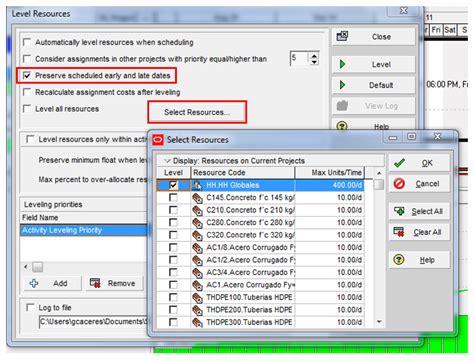The width and height of the screenshot is (474, 360).
Task: Check Level box for THDPE100.Tuberias row
Action: [x=173, y=297]
